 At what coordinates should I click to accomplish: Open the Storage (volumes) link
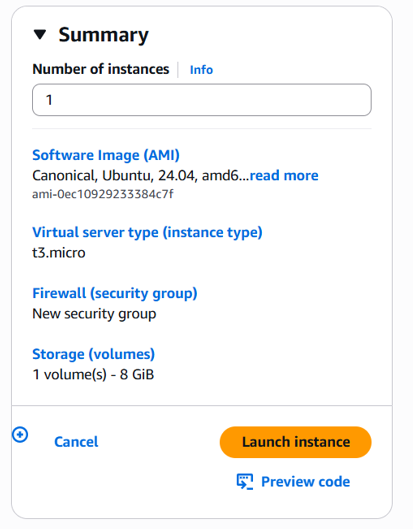point(93,354)
